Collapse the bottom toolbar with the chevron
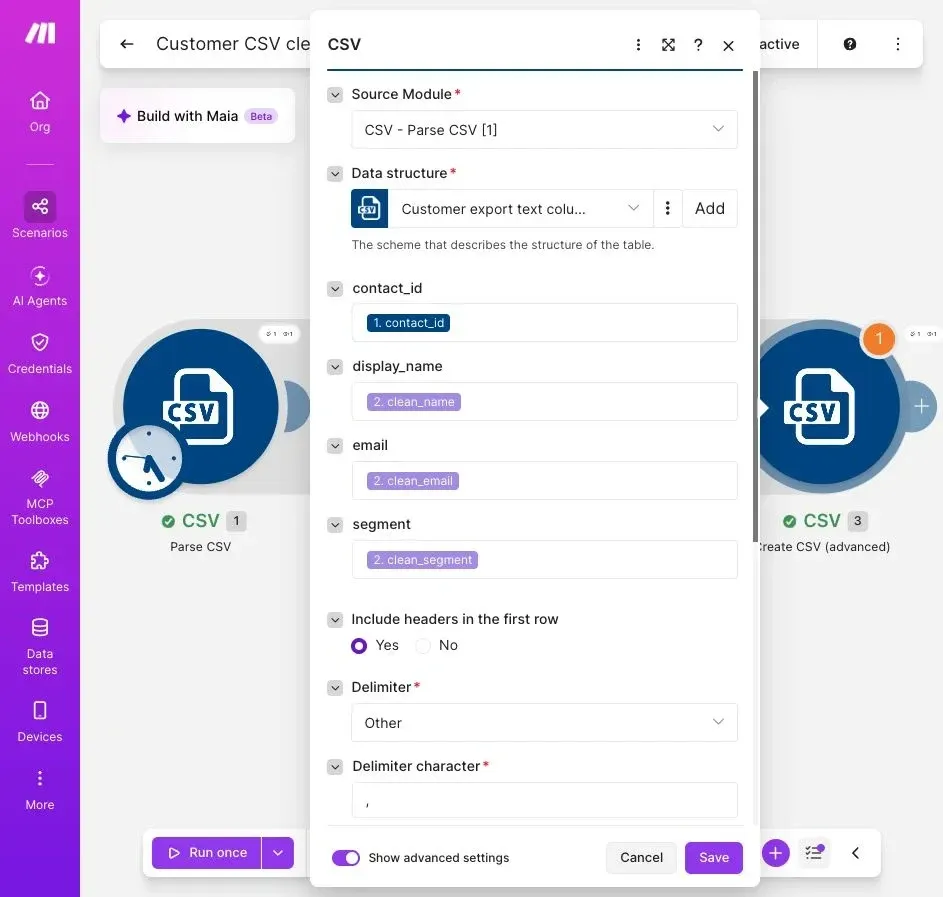The width and height of the screenshot is (943, 897). [855, 853]
